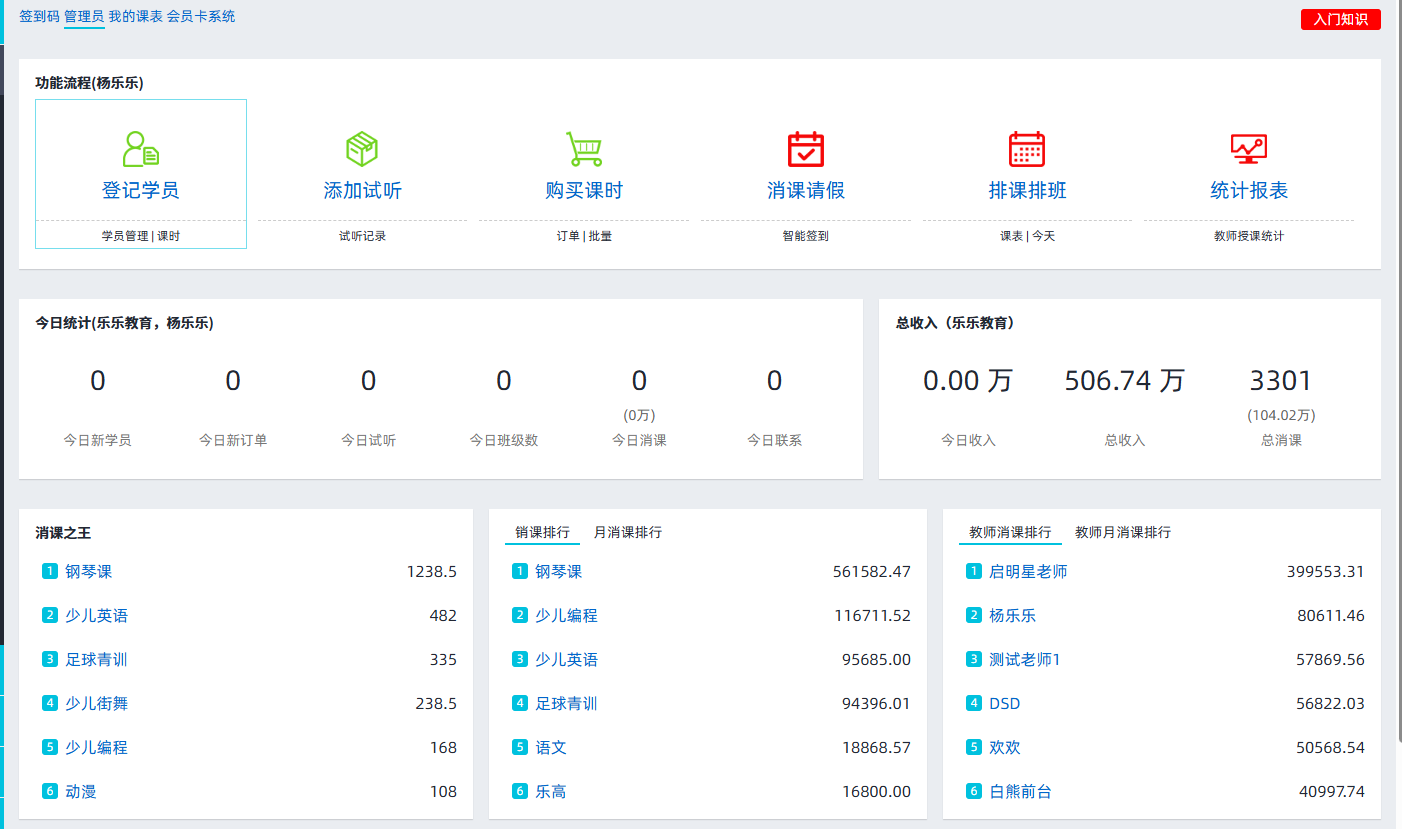Open 钢琴课 in the 销课排行 list
This screenshot has width=1402, height=829.
pos(559,571)
